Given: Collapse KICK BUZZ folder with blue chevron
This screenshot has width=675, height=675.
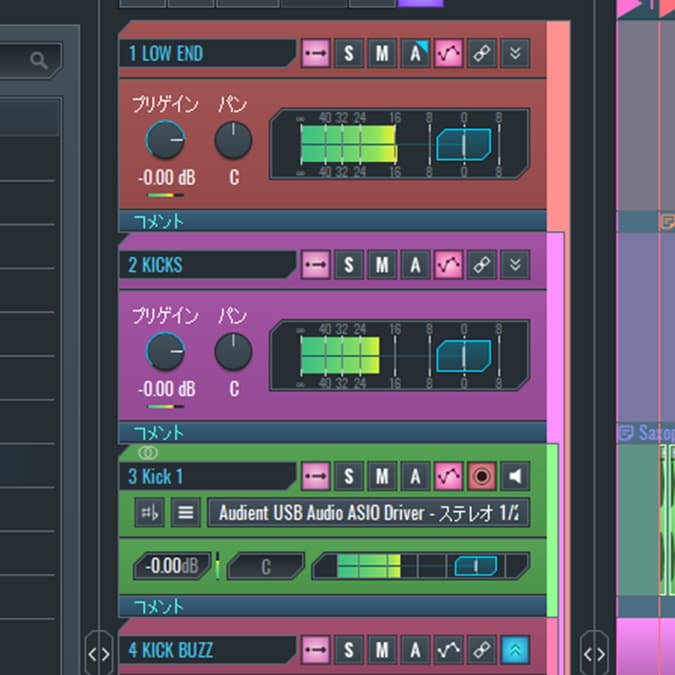Looking at the screenshot, I should [x=515, y=650].
